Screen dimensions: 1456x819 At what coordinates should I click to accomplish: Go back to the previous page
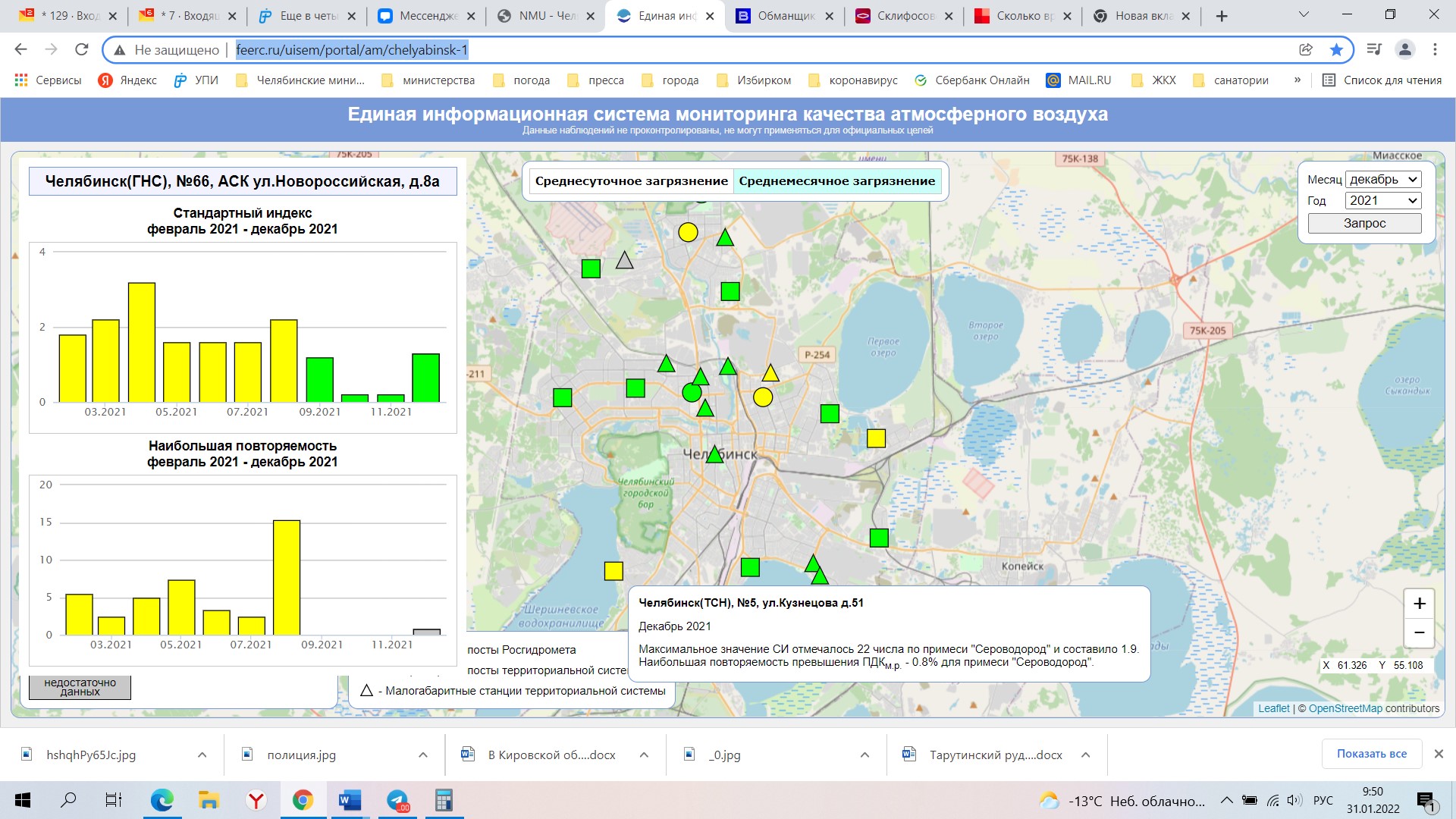point(20,49)
